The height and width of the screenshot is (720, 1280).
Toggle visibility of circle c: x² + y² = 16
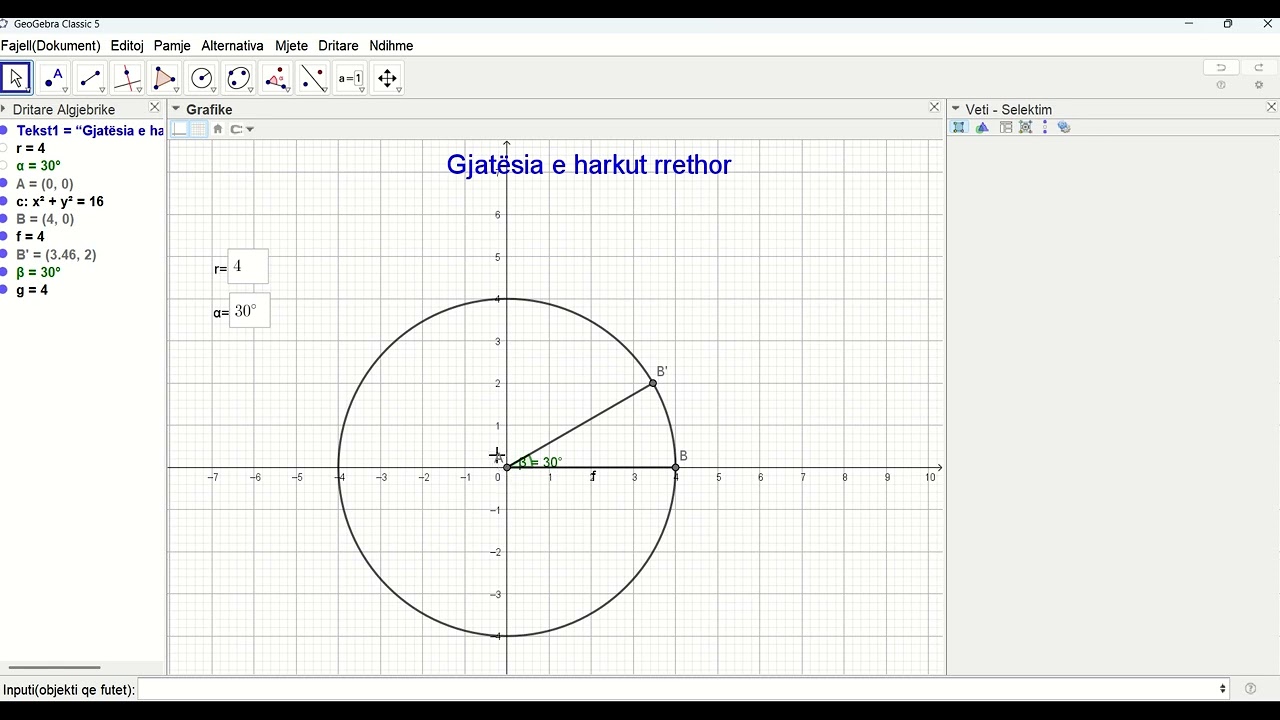[x=4, y=201]
